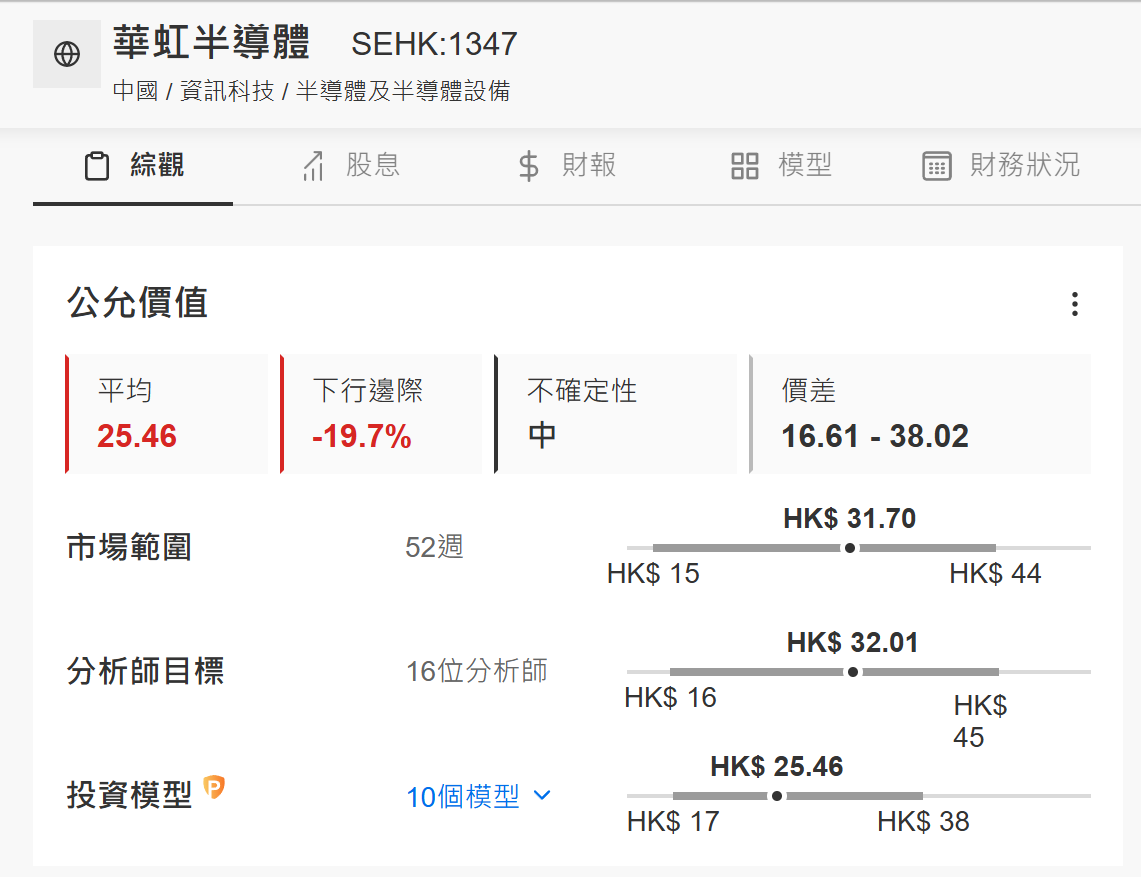Screen dimensions: 1141x877
Task: Click the 公允價值 heading
Action: pos(138,303)
